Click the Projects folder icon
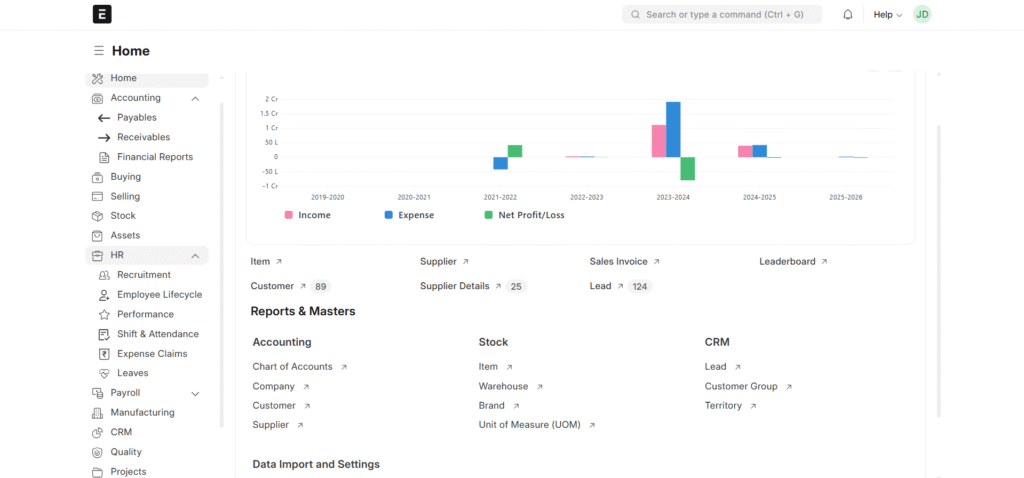This screenshot has width=1024, height=478. pyautogui.click(x=97, y=472)
